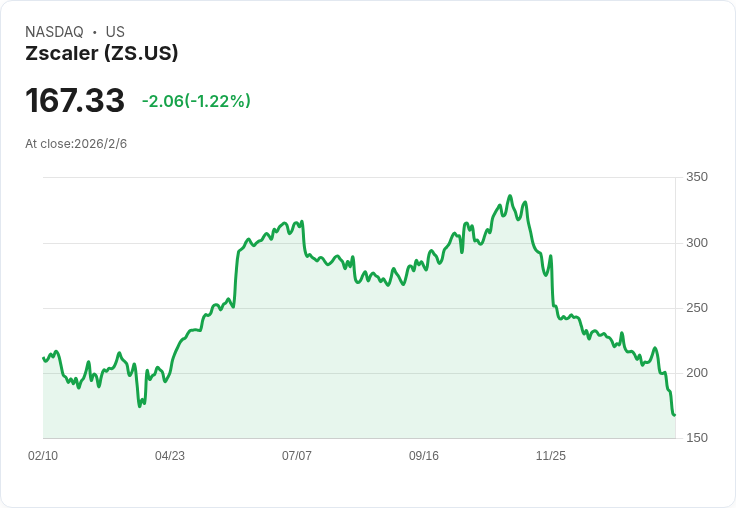The height and width of the screenshot is (508, 736).
Task: Click the 200 y-axis label
Action: pos(697,373)
